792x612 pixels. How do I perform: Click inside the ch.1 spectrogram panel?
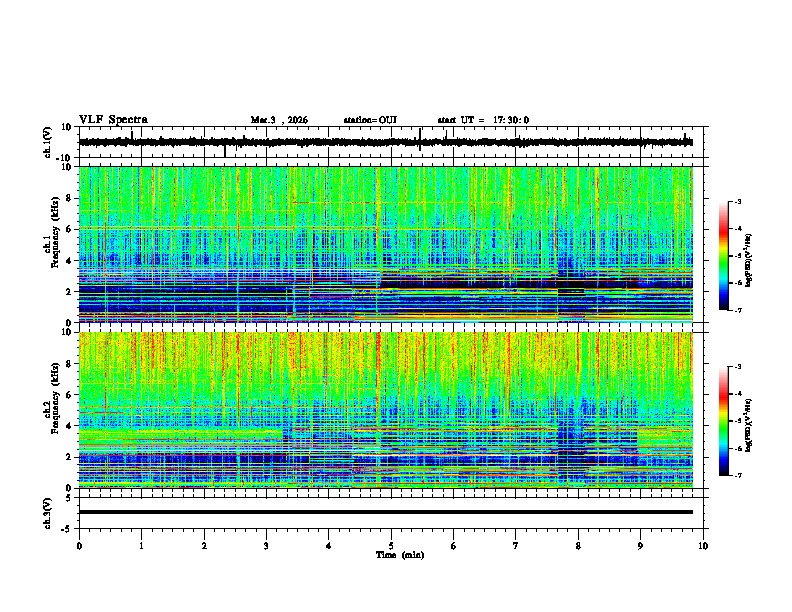click(x=385, y=244)
